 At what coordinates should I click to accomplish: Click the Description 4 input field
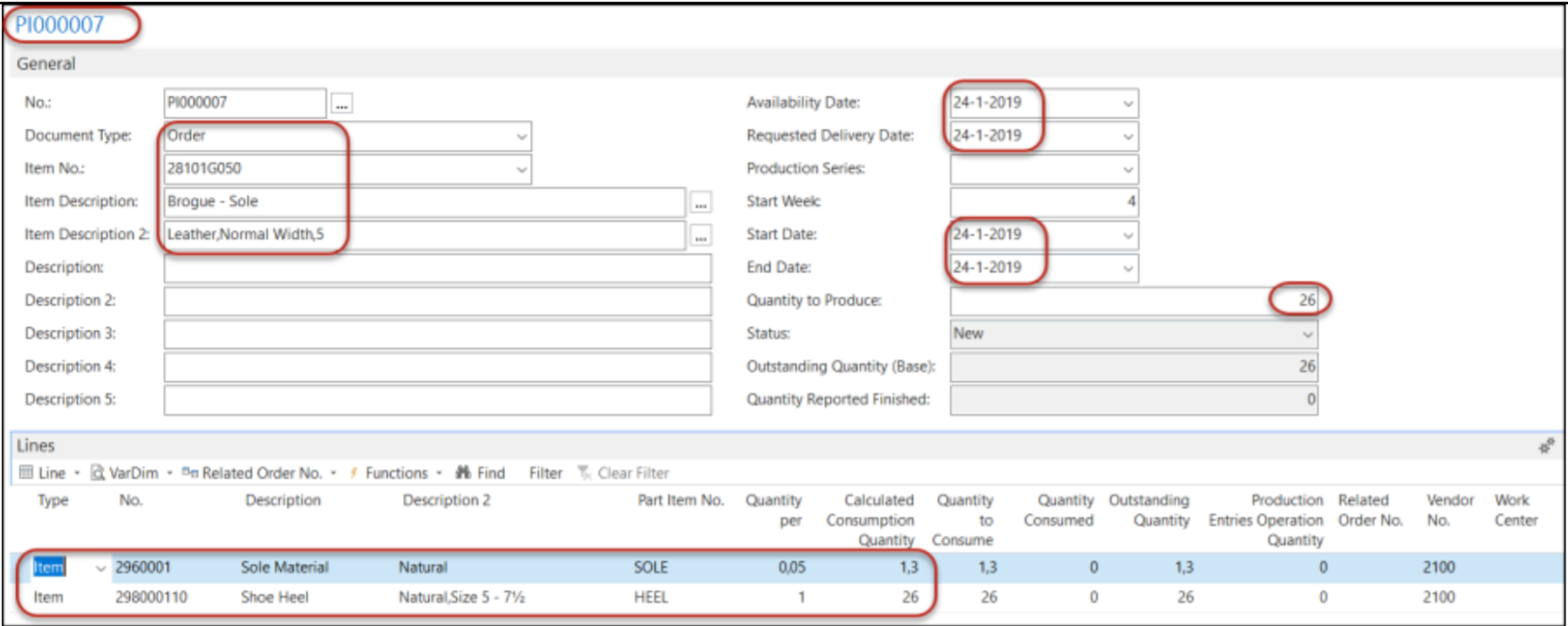pos(437,367)
